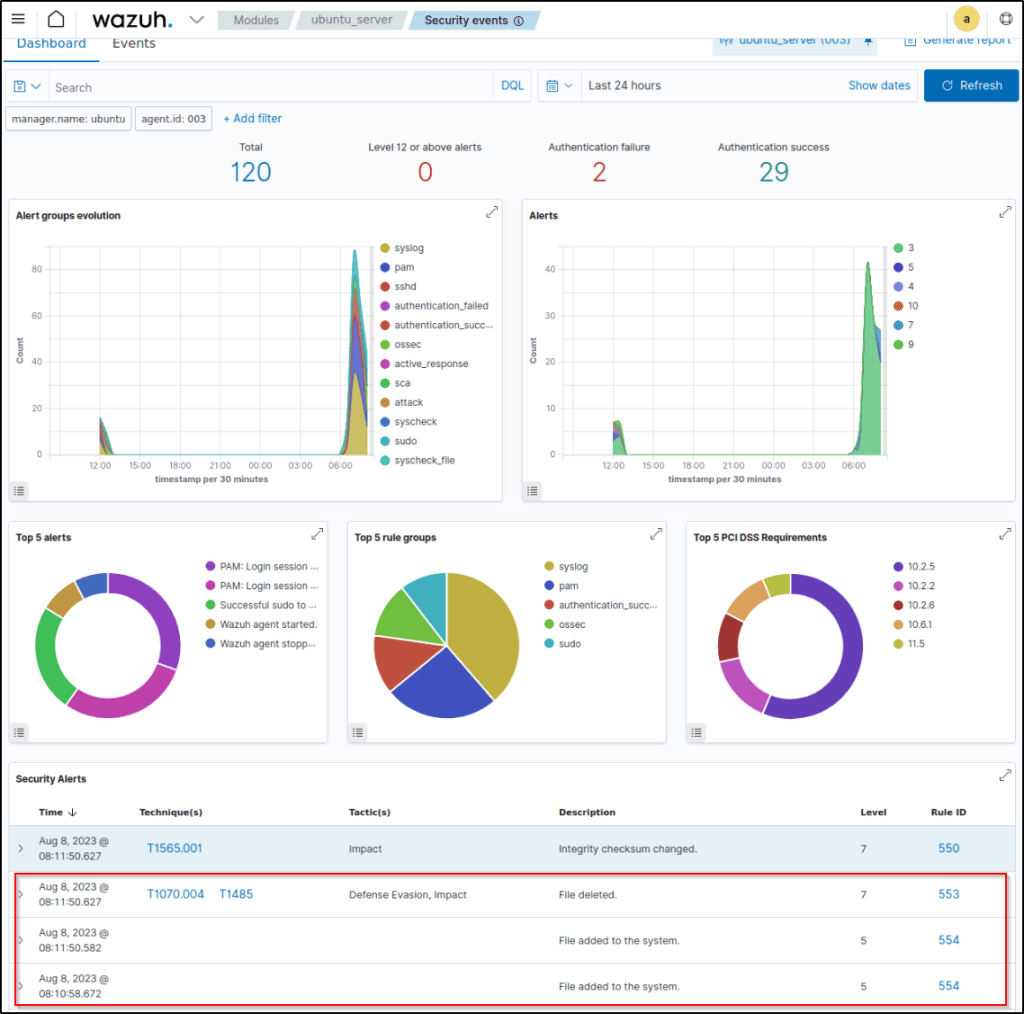This screenshot has width=1024, height=1014.
Task: Toggle legend list for Top 5 alerts
Action: pyautogui.click(x=19, y=732)
